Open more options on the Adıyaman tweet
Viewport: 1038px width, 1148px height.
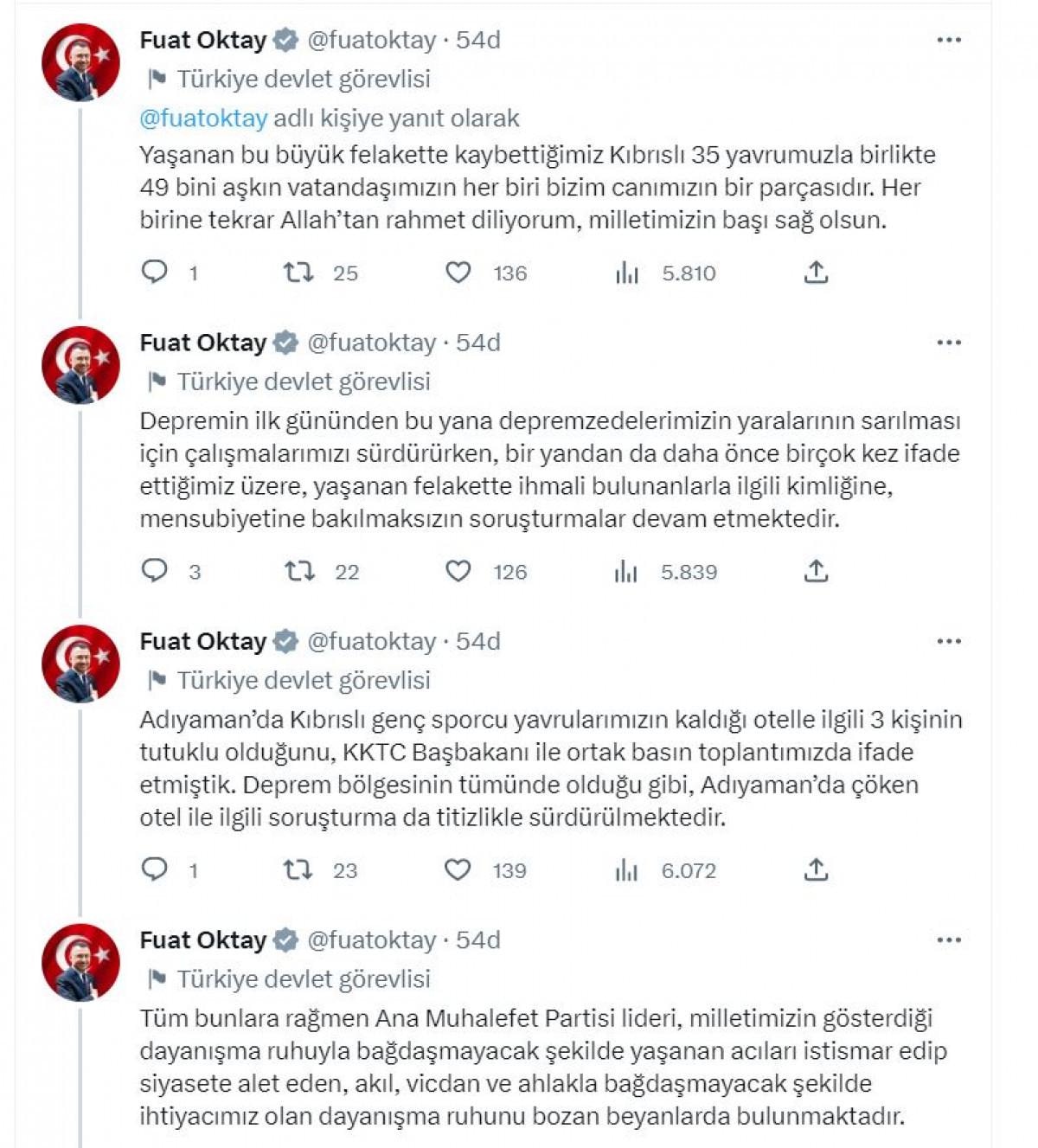click(x=949, y=641)
